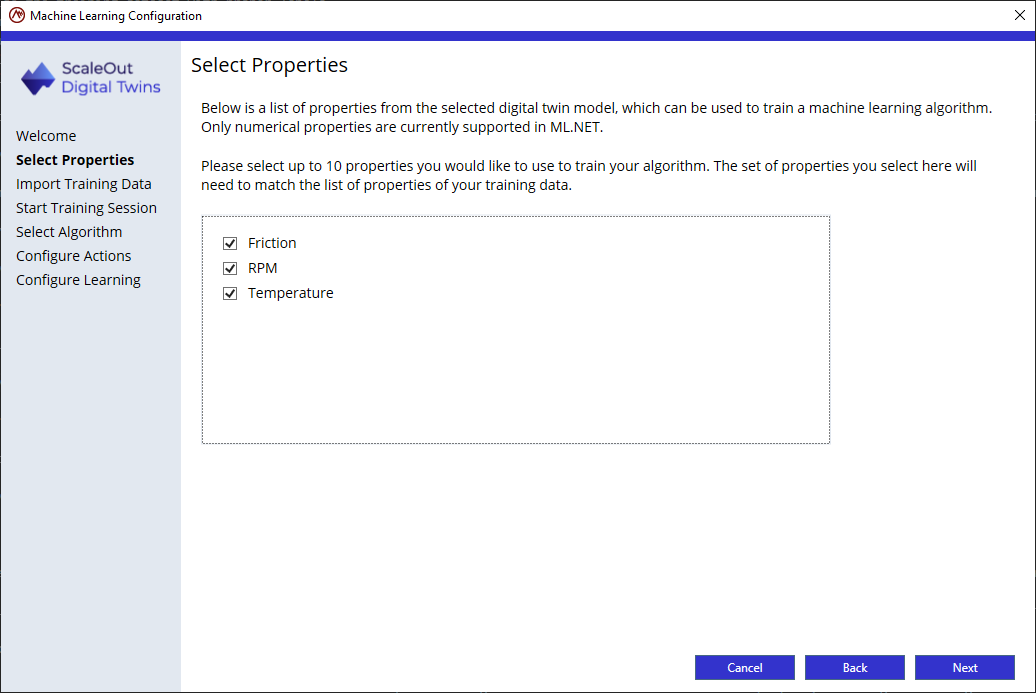Select the bold Select Properties sidebar step
Screen dimensions: 1036x693
75,160
